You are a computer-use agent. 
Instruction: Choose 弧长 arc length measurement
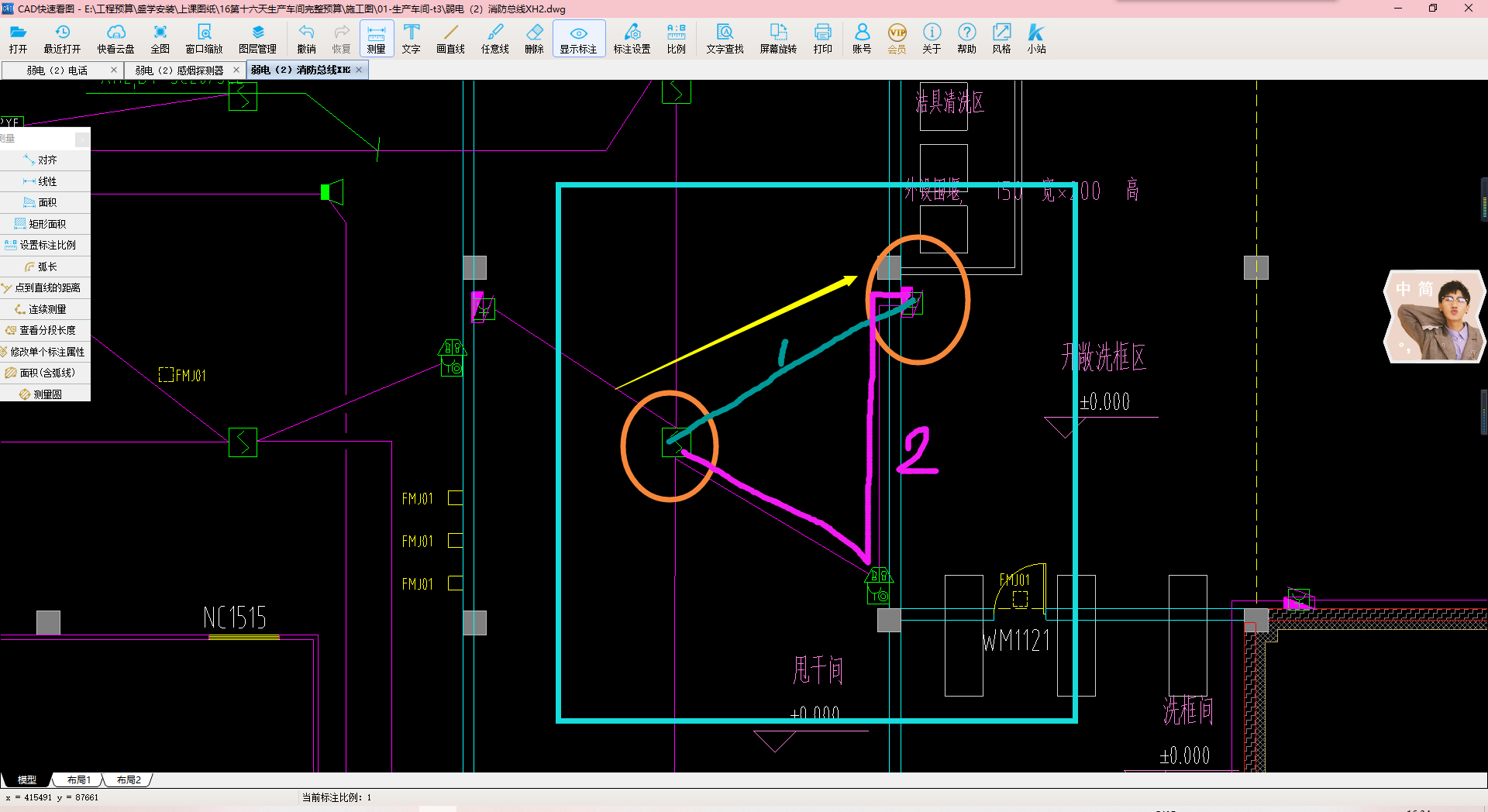tap(45, 267)
